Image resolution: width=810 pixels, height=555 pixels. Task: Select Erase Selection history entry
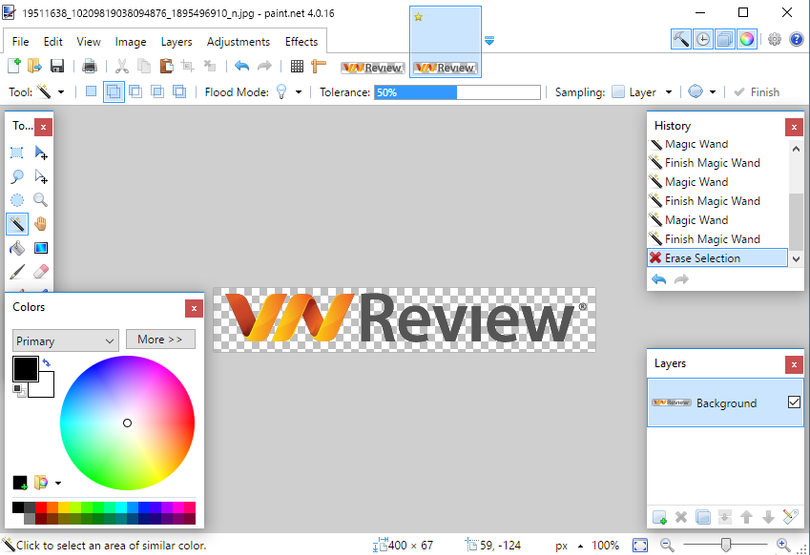(x=702, y=258)
